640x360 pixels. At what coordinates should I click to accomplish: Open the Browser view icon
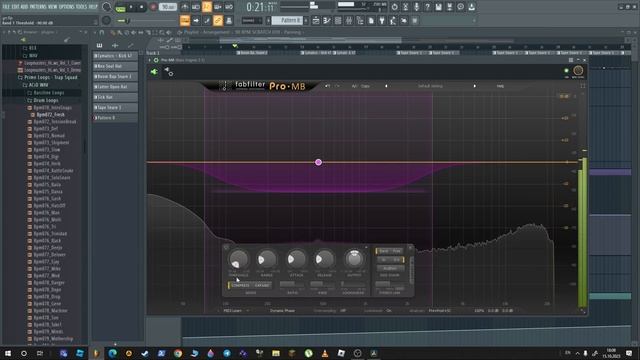click(x=360, y=20)
